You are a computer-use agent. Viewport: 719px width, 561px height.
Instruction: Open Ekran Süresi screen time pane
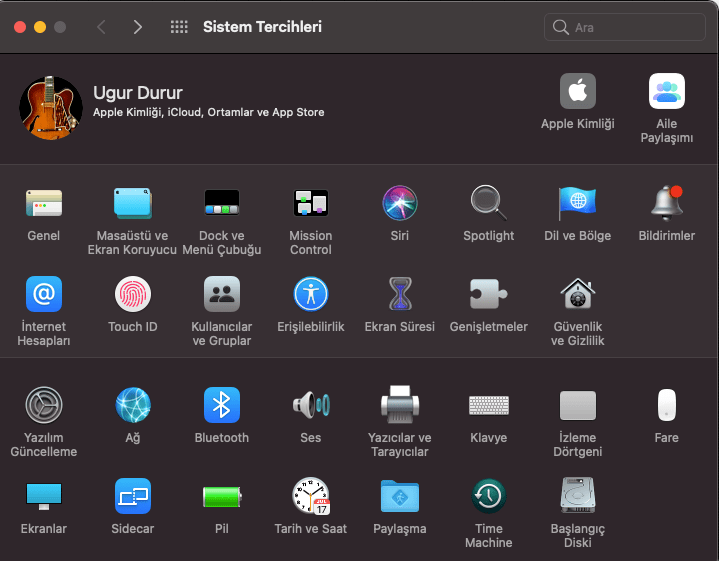399,294
